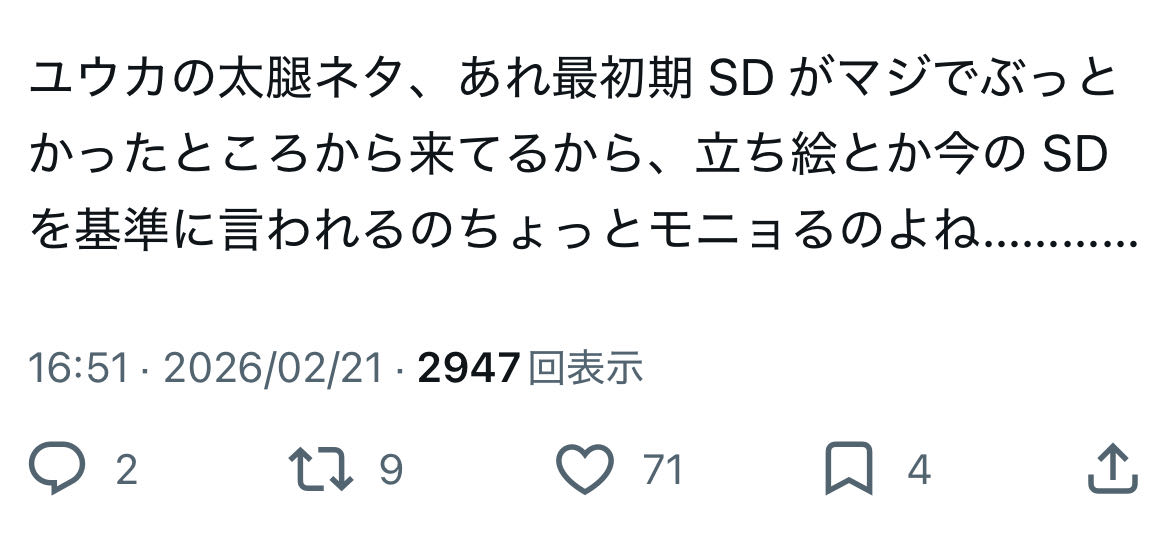Click the second line starting かったところ
Viewport: 1170px width, 546px height.
[569, 157]
